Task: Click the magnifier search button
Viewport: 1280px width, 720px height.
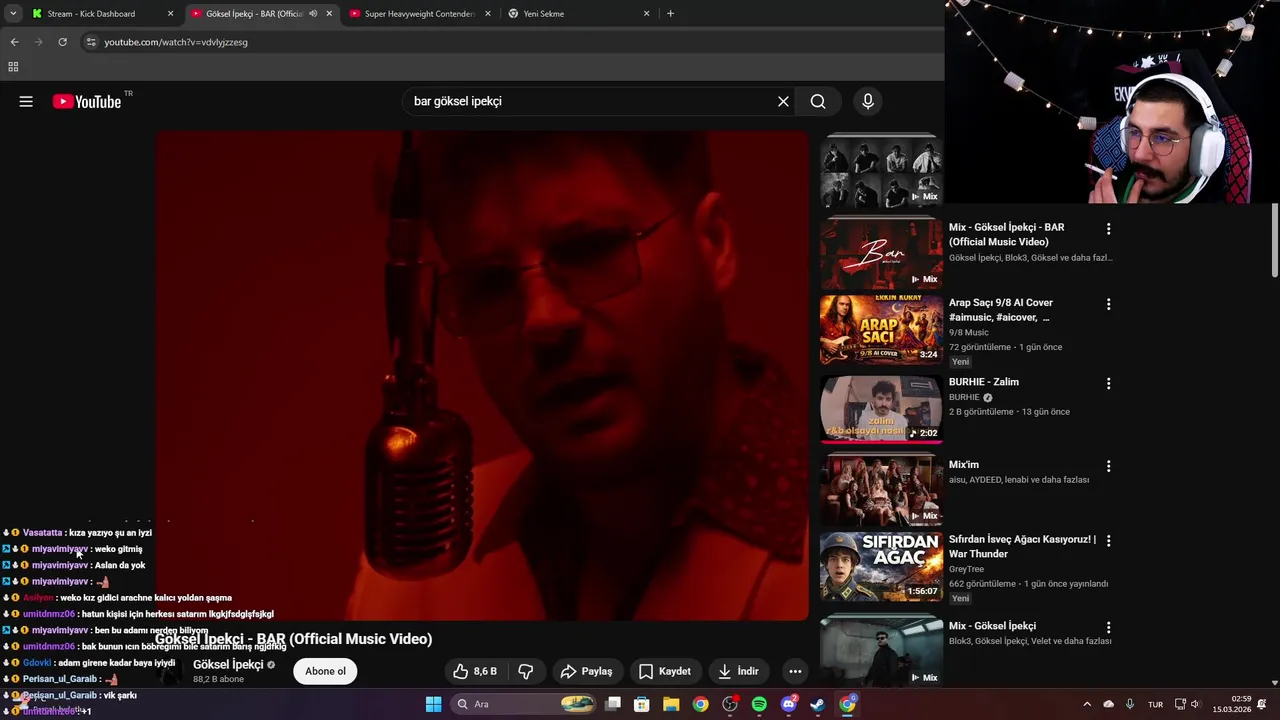Action: (818, 101)
